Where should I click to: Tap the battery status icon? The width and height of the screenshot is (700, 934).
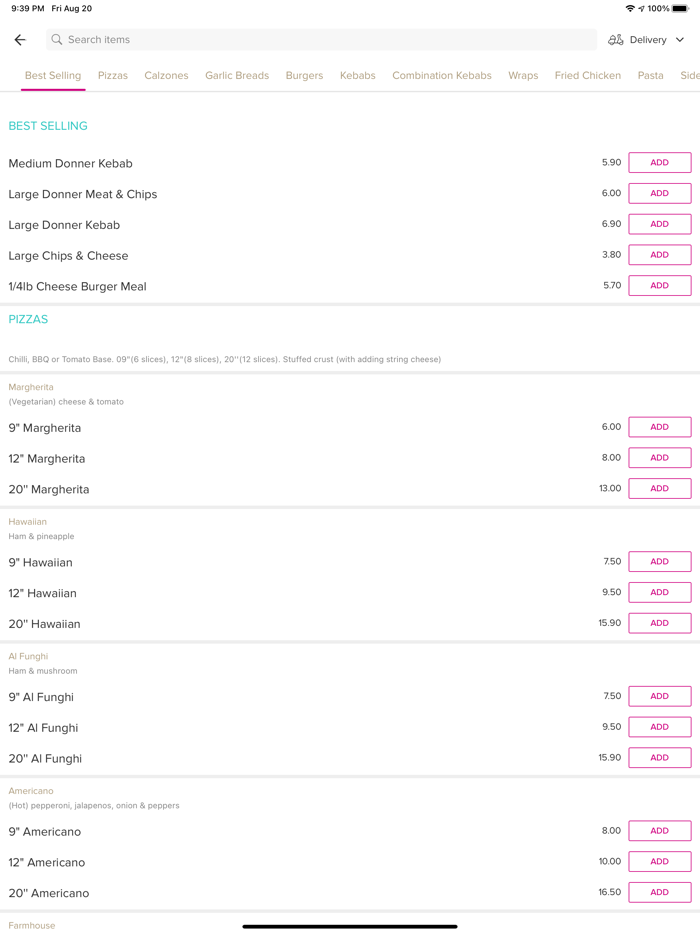[x=681, y=9]
